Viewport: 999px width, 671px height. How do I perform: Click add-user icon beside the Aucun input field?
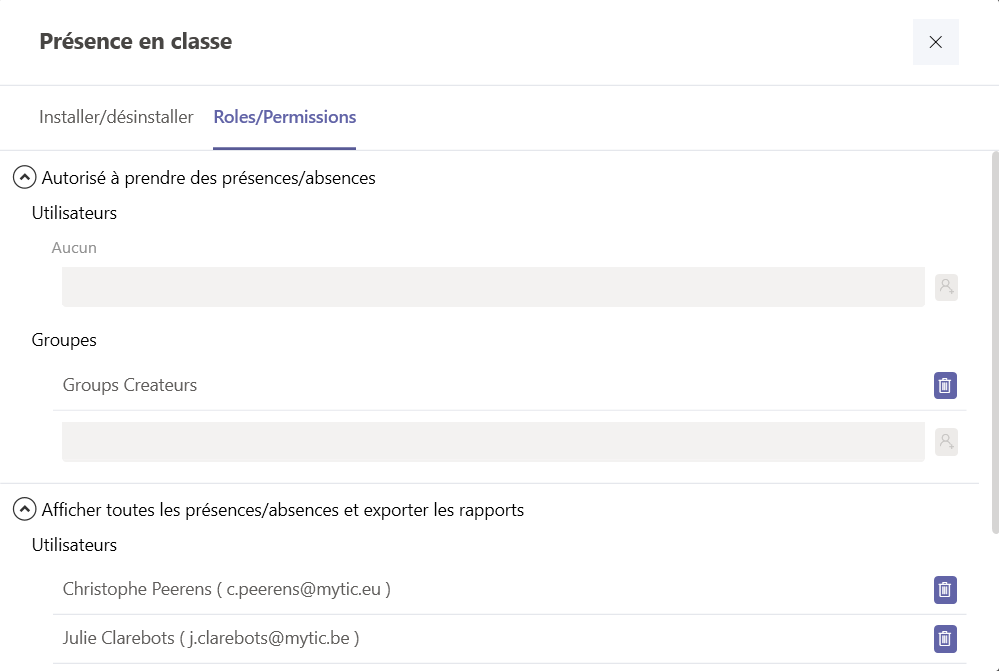pos(946,287)
